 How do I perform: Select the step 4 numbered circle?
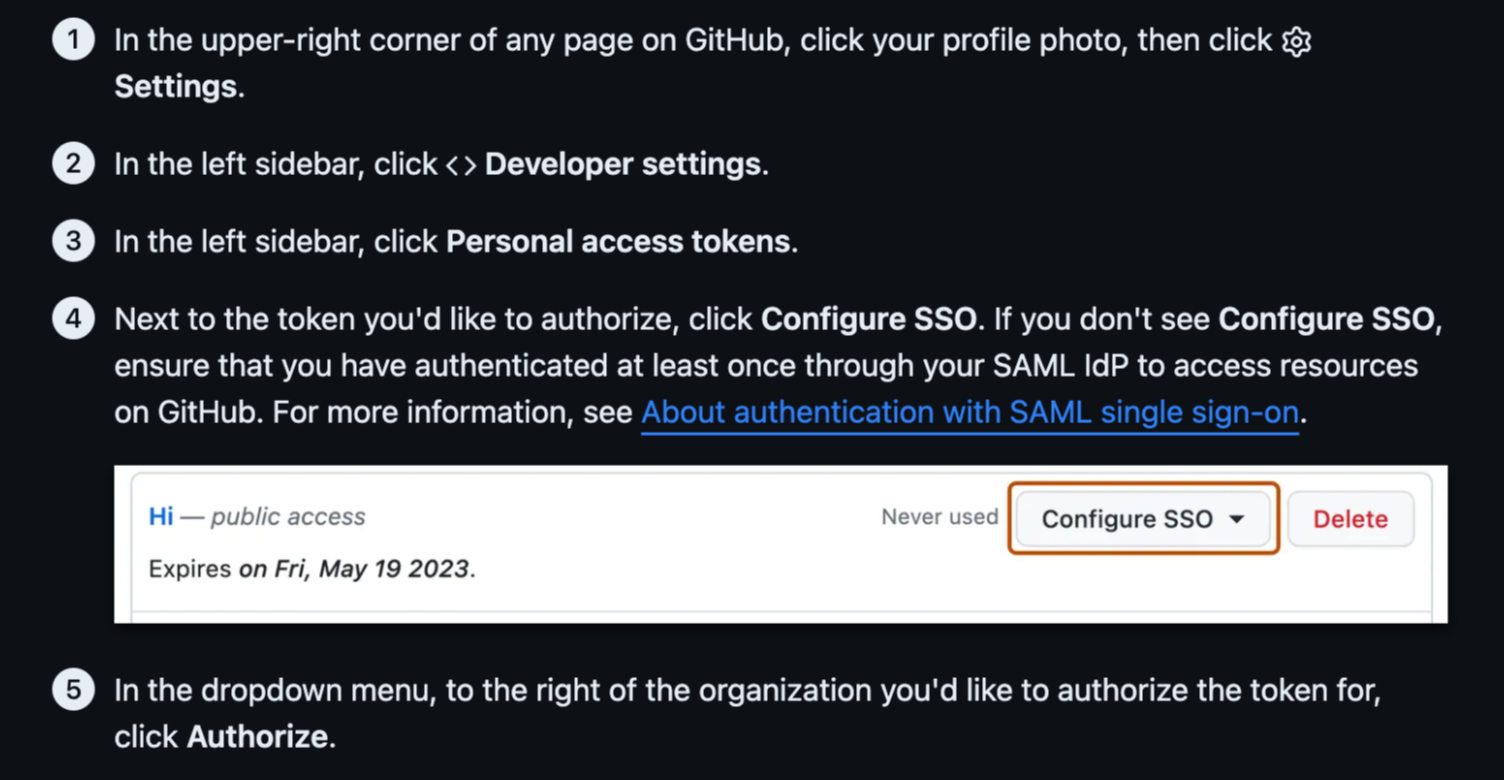72,318
